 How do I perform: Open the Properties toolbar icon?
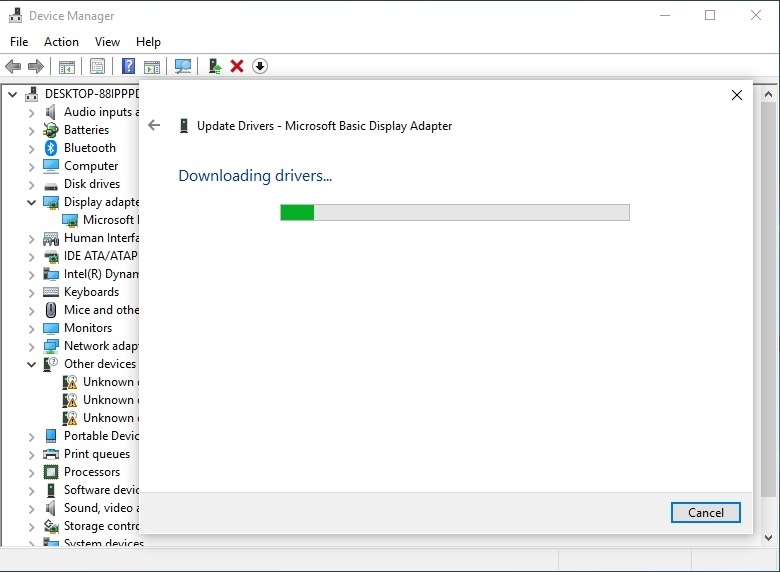click(x=98, y=66)
